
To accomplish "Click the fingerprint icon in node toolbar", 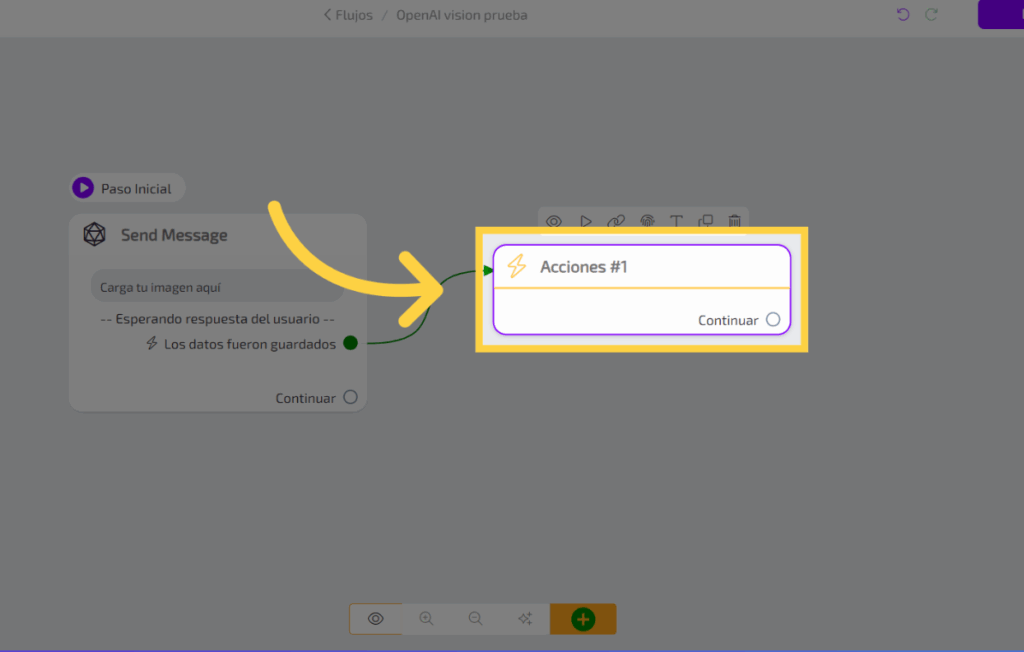I will click(x=647, y=221).
